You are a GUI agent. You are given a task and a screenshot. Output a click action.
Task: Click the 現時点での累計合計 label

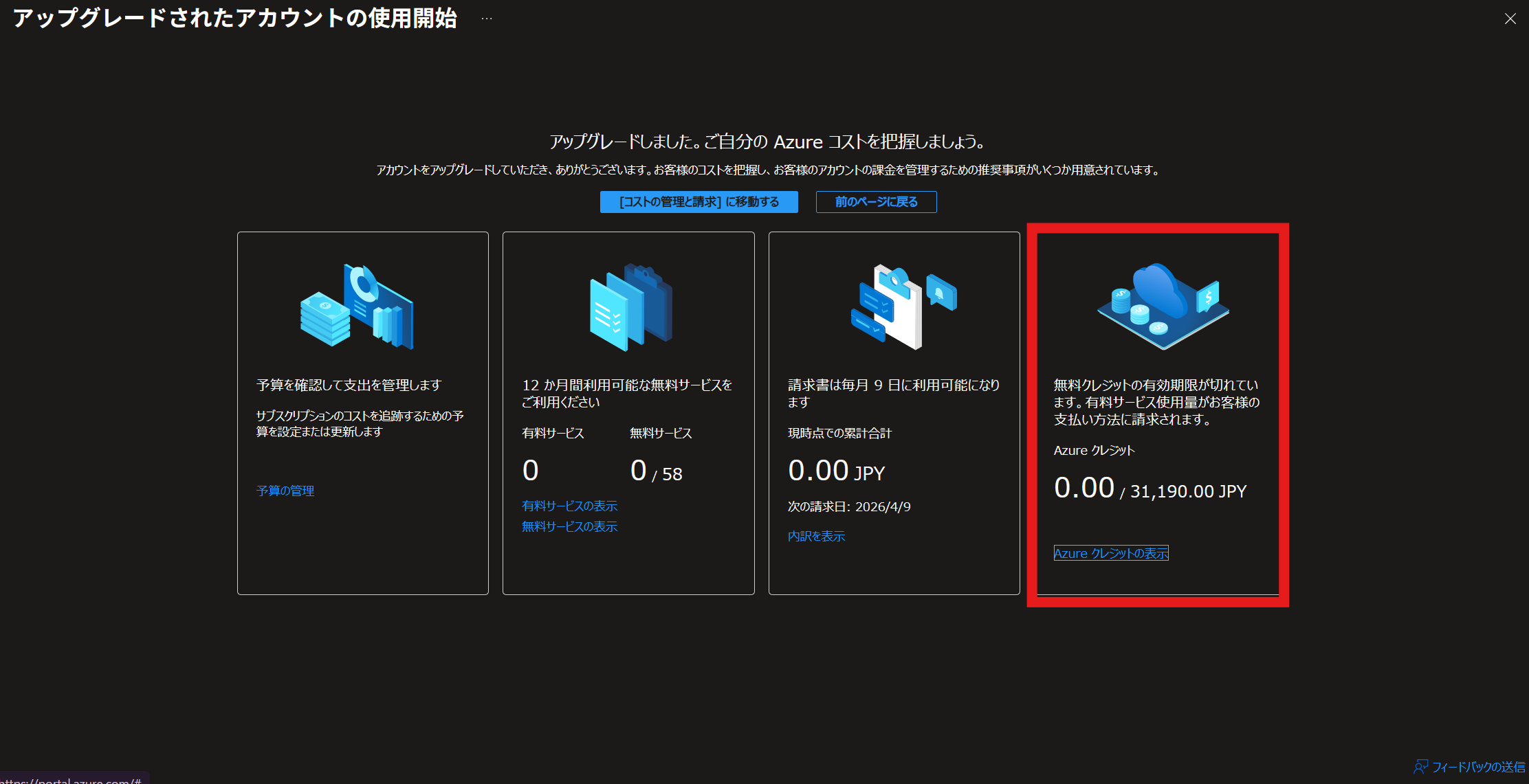[839, 433]
